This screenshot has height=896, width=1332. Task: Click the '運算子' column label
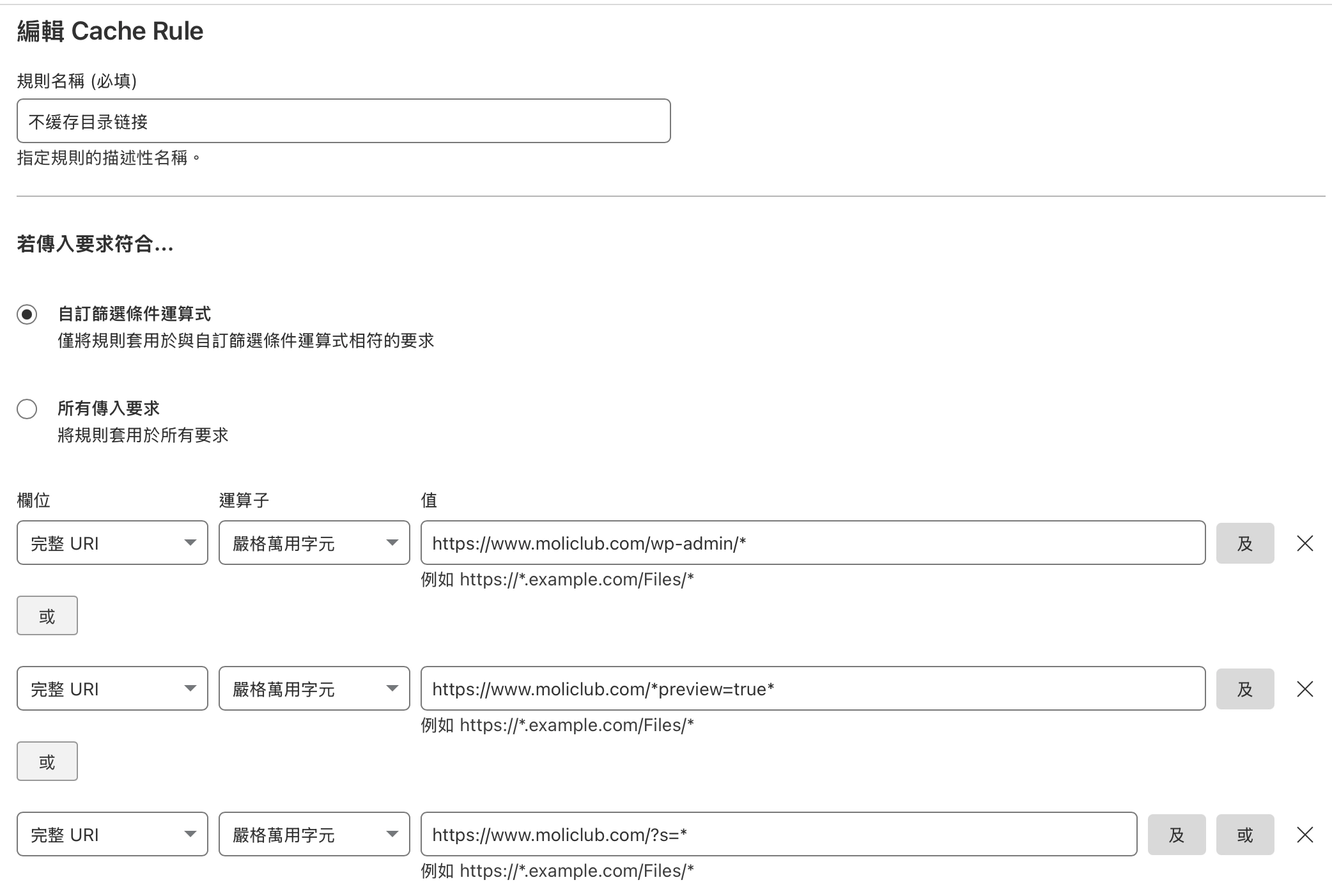pyautogui.click(x=244, y=500)
